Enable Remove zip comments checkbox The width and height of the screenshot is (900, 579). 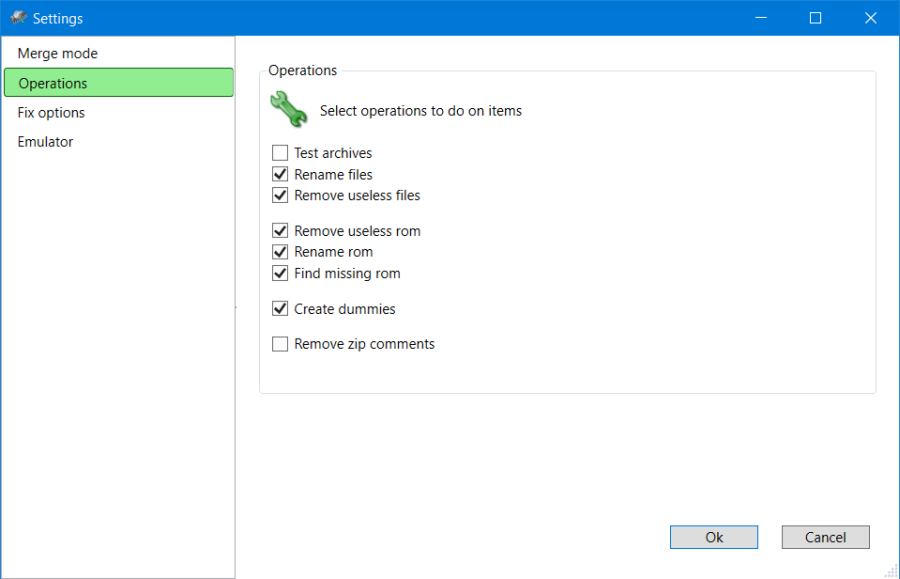(280, 344)
